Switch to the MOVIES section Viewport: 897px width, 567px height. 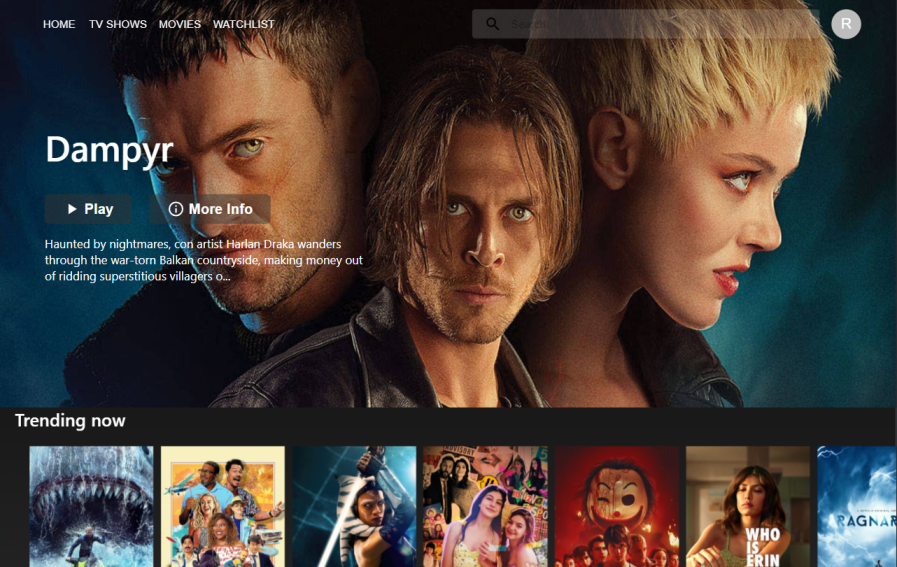tap(180, 24)
